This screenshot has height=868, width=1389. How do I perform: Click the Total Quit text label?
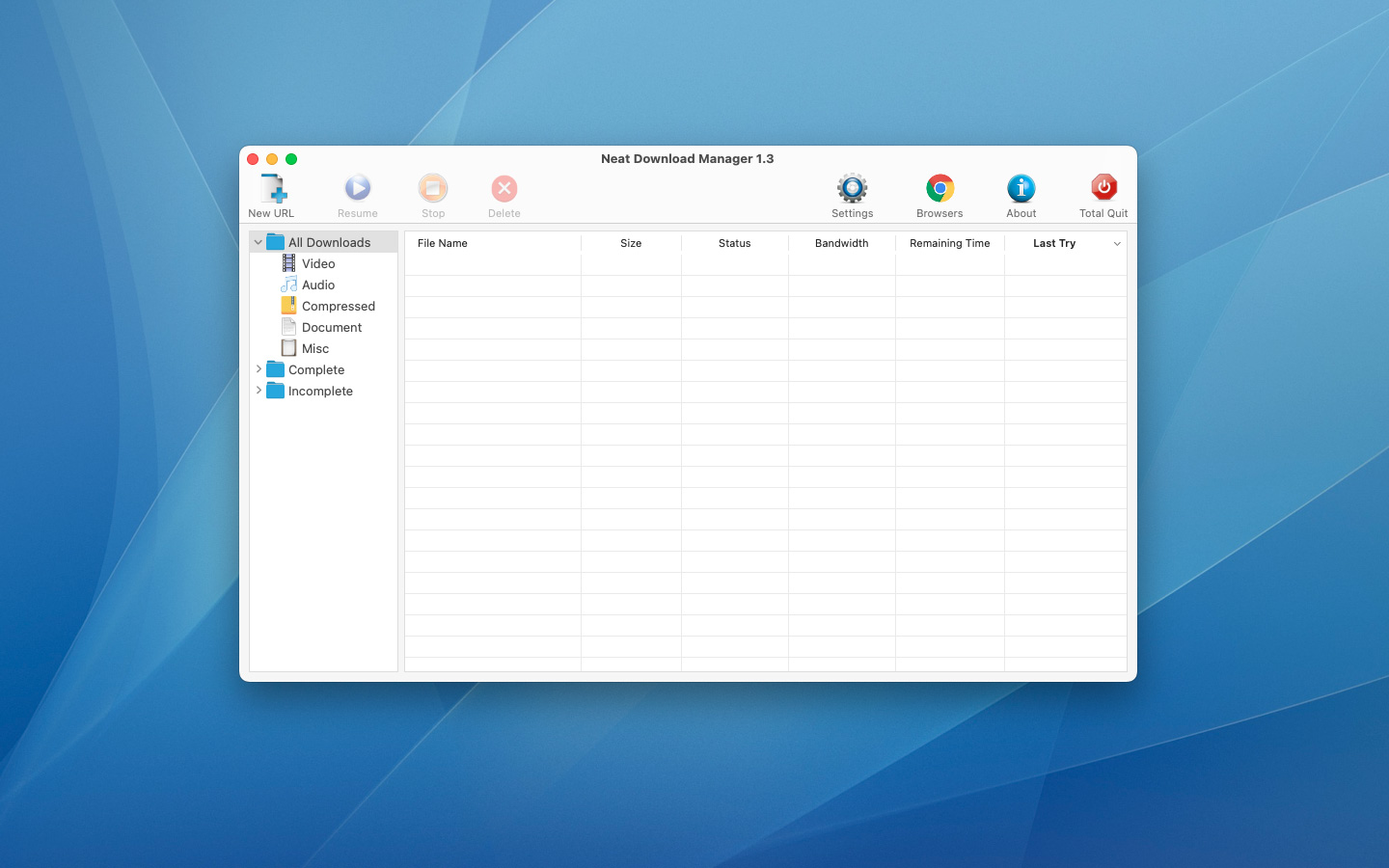point(1103,213)
